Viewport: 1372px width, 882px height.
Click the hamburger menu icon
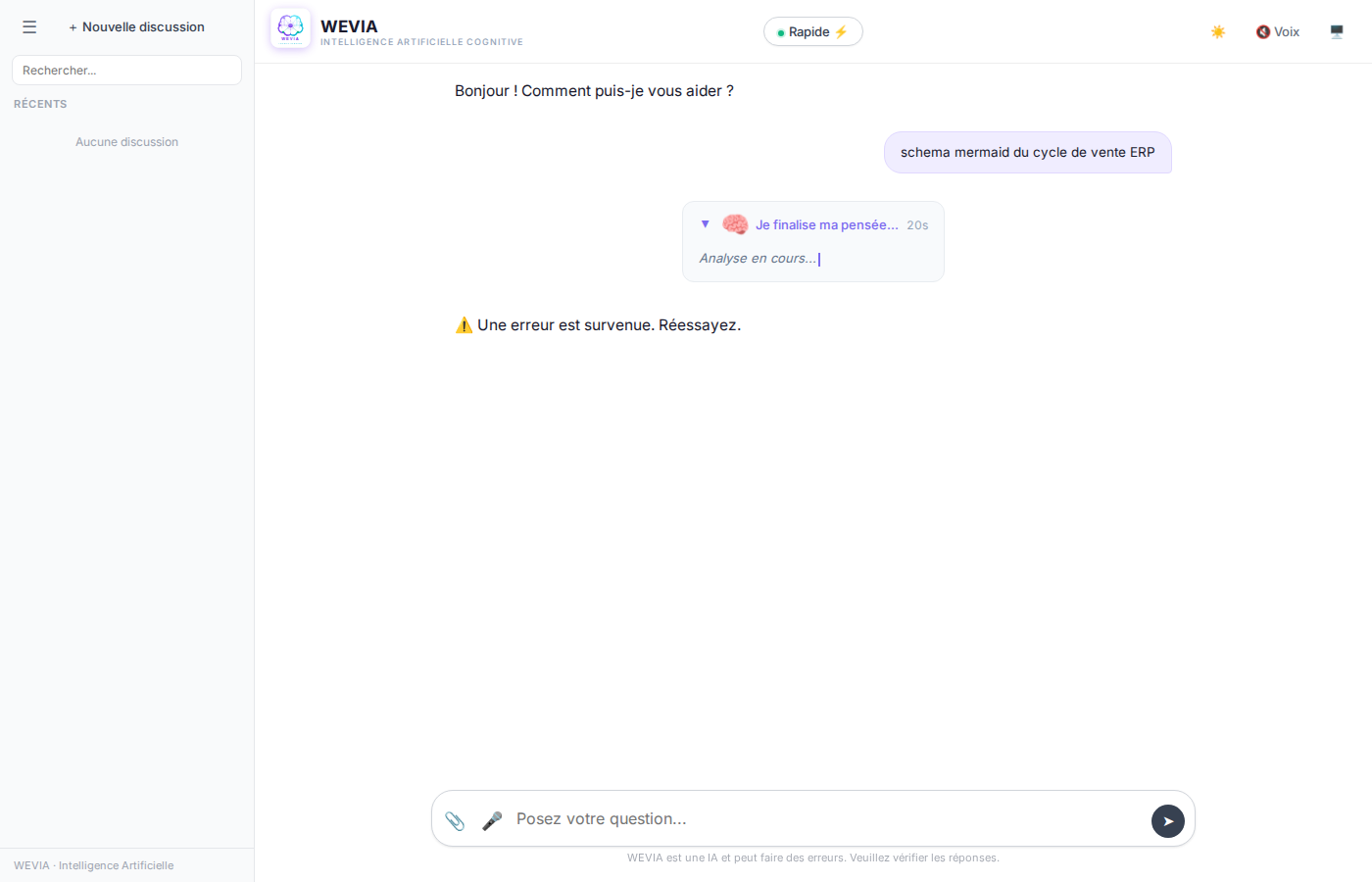coord(29,27)
